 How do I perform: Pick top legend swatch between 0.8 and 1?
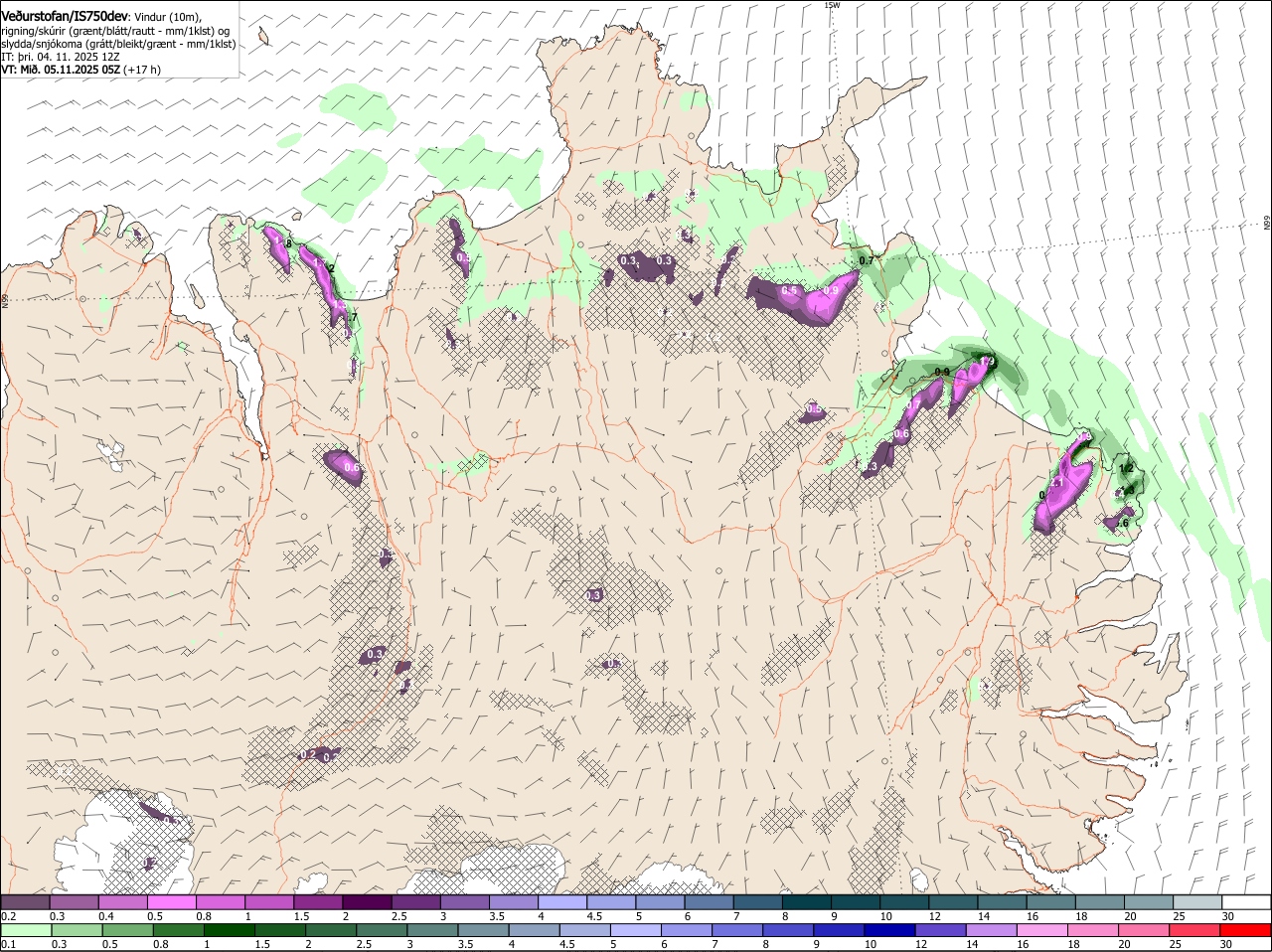(220, 902)
